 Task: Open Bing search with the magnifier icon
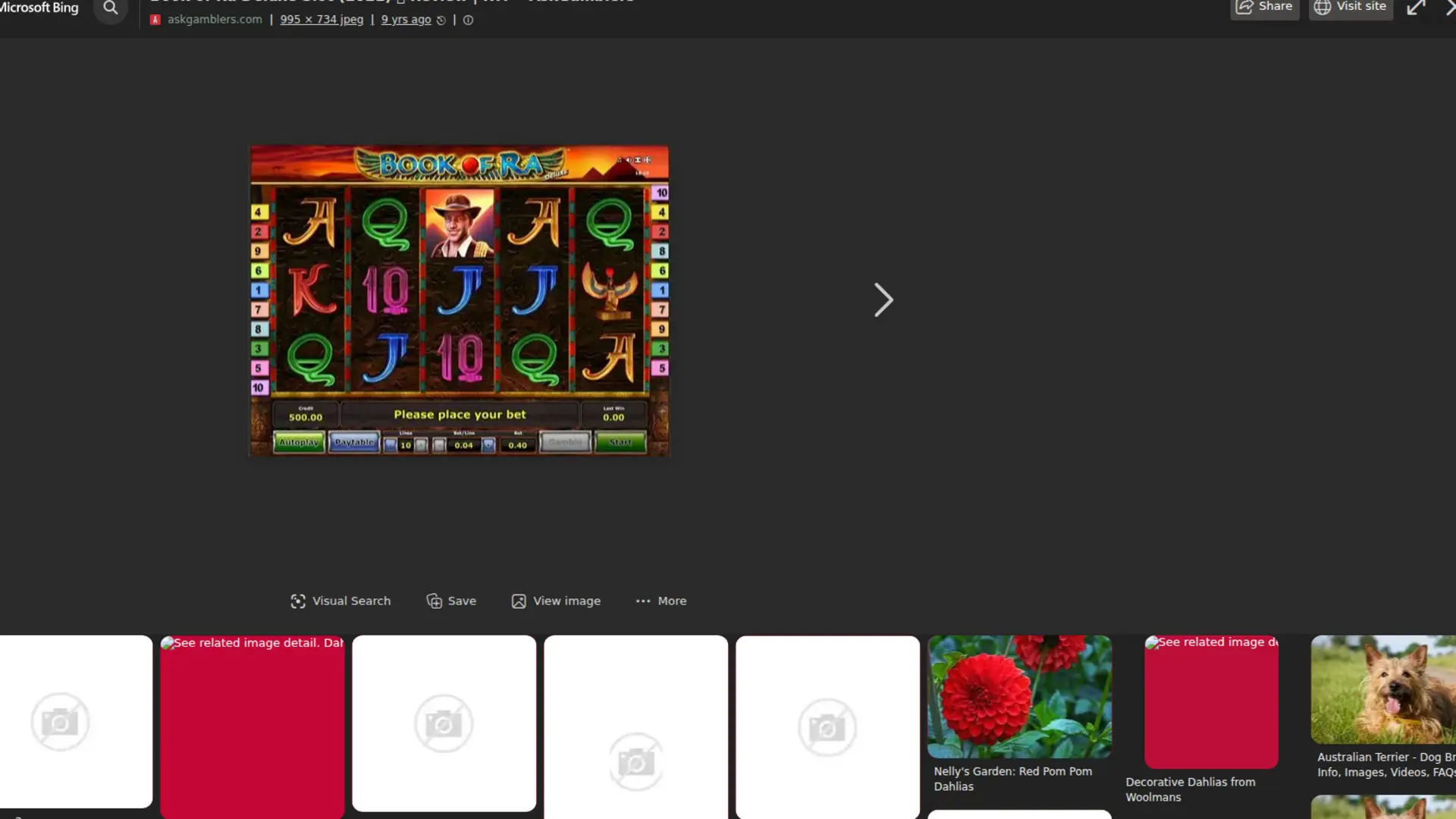(x=111, y=9)
